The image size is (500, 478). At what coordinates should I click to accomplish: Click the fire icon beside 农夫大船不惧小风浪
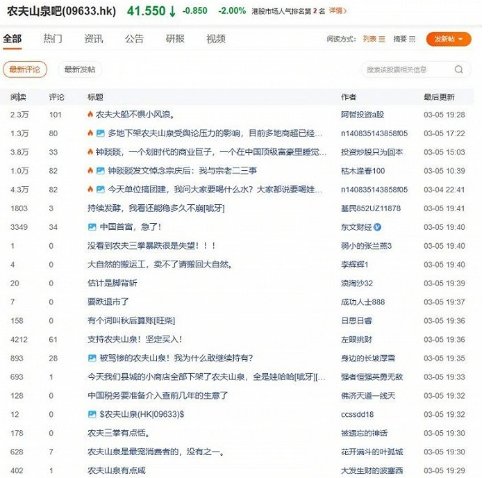[90, 114]
